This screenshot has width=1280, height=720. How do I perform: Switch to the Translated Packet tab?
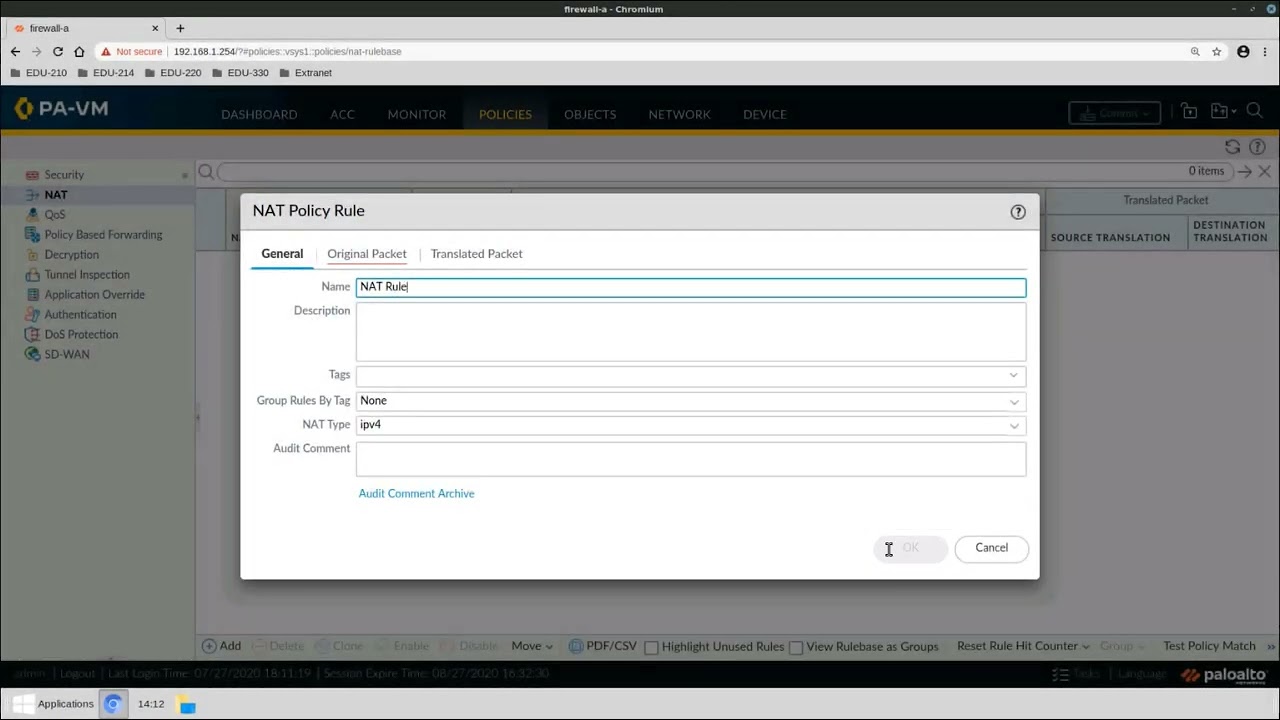[477, 254]
